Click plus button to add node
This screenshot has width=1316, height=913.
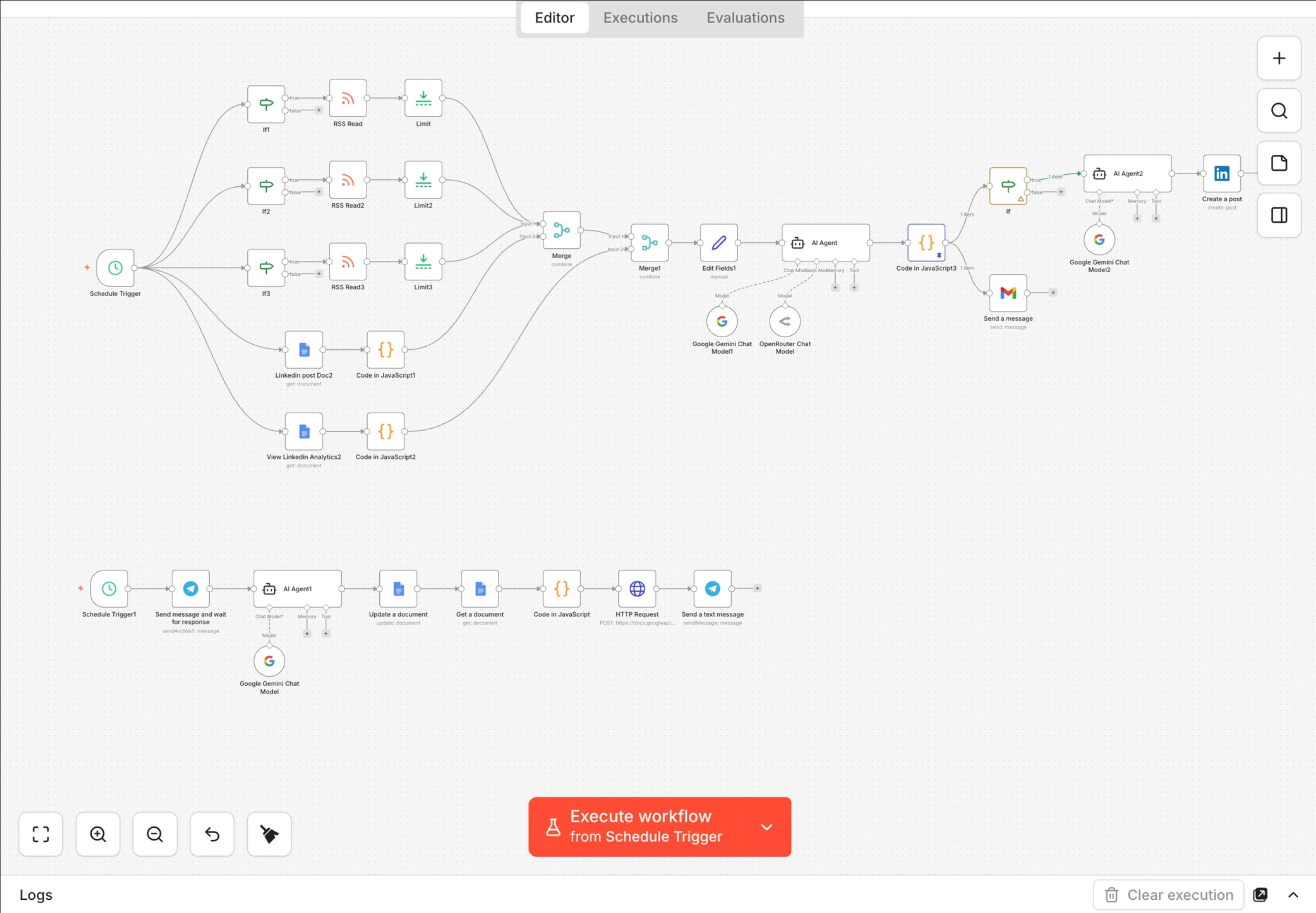(1279, 58)
